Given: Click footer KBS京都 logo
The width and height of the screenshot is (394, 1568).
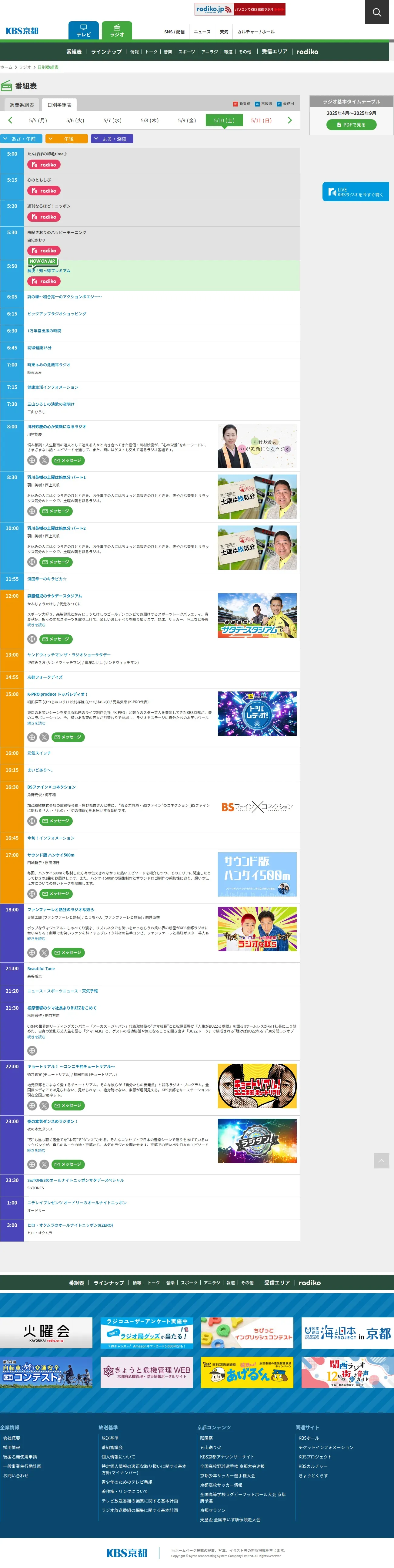Looking at the screenshot, I should point(127,1553).
